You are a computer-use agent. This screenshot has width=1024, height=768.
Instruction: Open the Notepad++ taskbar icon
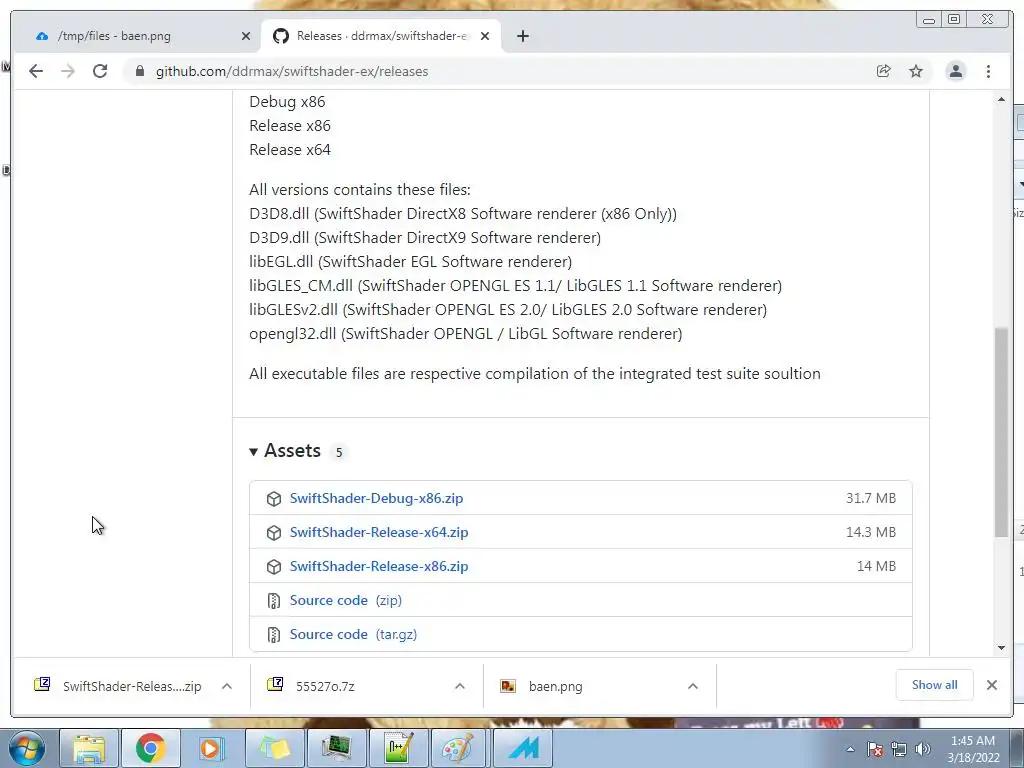398,748
